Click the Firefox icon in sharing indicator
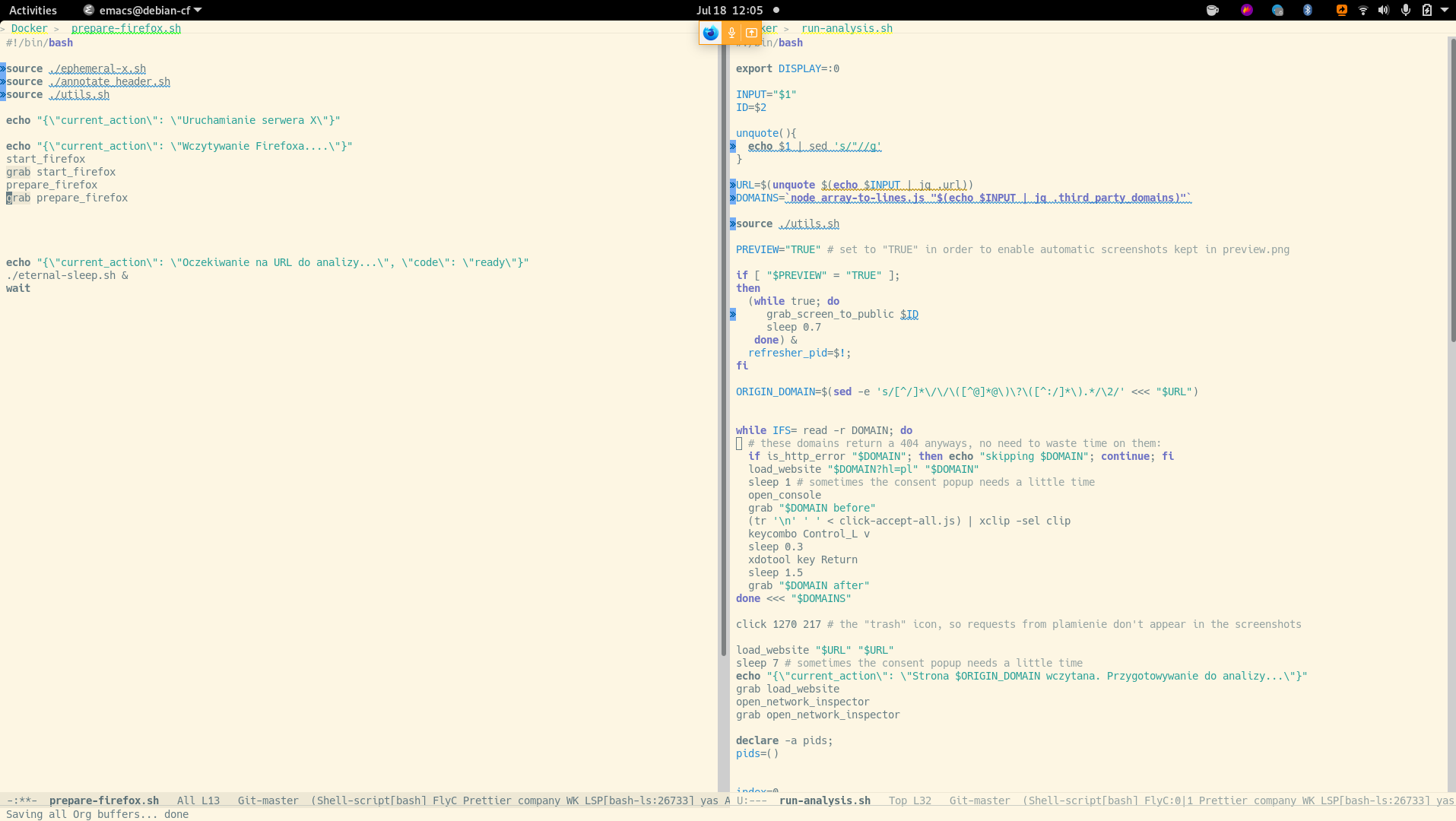 [x=710, y=33]
